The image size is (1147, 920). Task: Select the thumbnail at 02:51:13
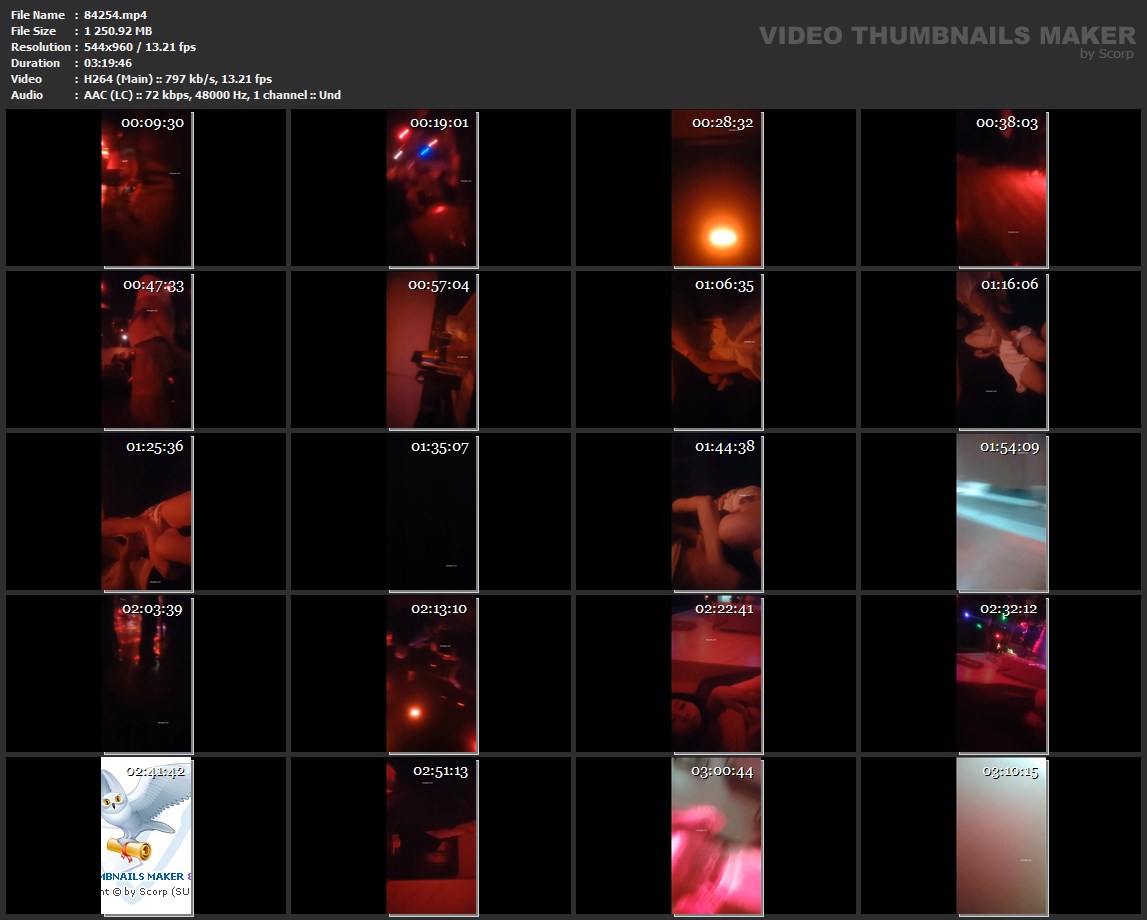tap(431, 836)
